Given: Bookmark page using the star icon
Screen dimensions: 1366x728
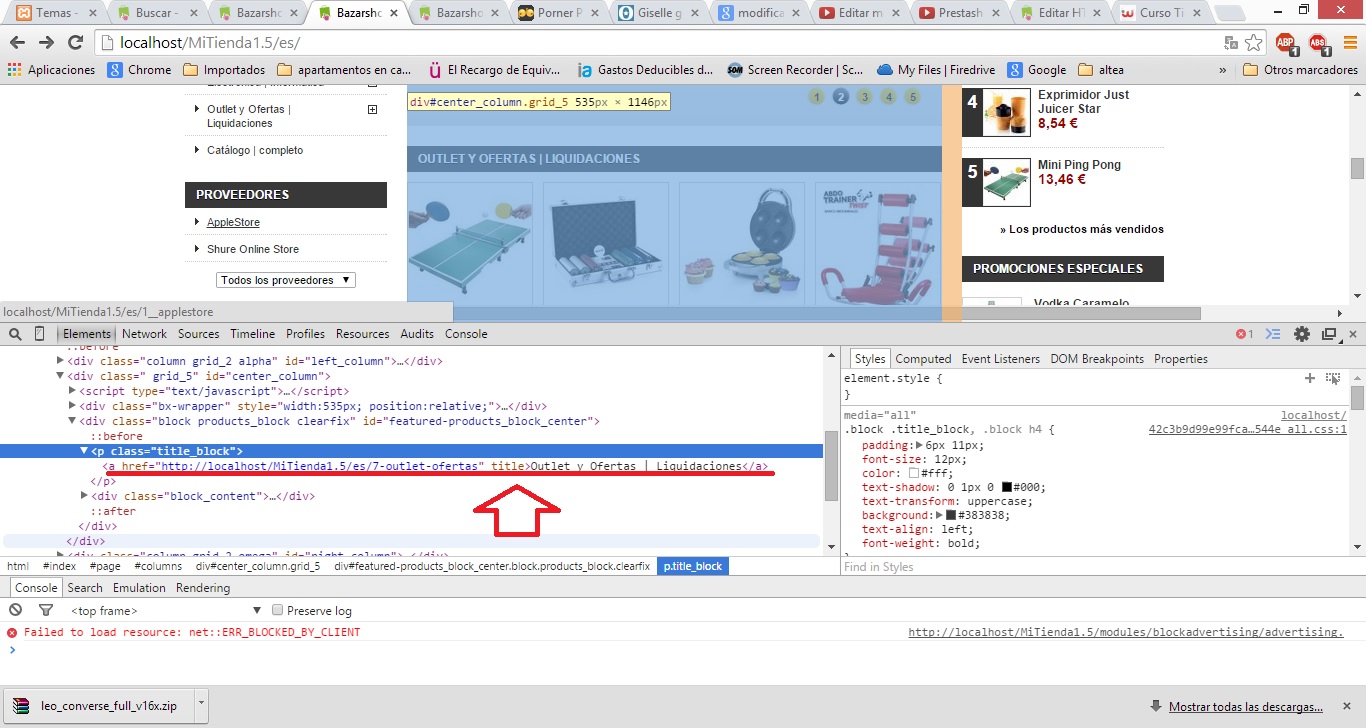Looking at the screenshot, I should point(1255,43).
